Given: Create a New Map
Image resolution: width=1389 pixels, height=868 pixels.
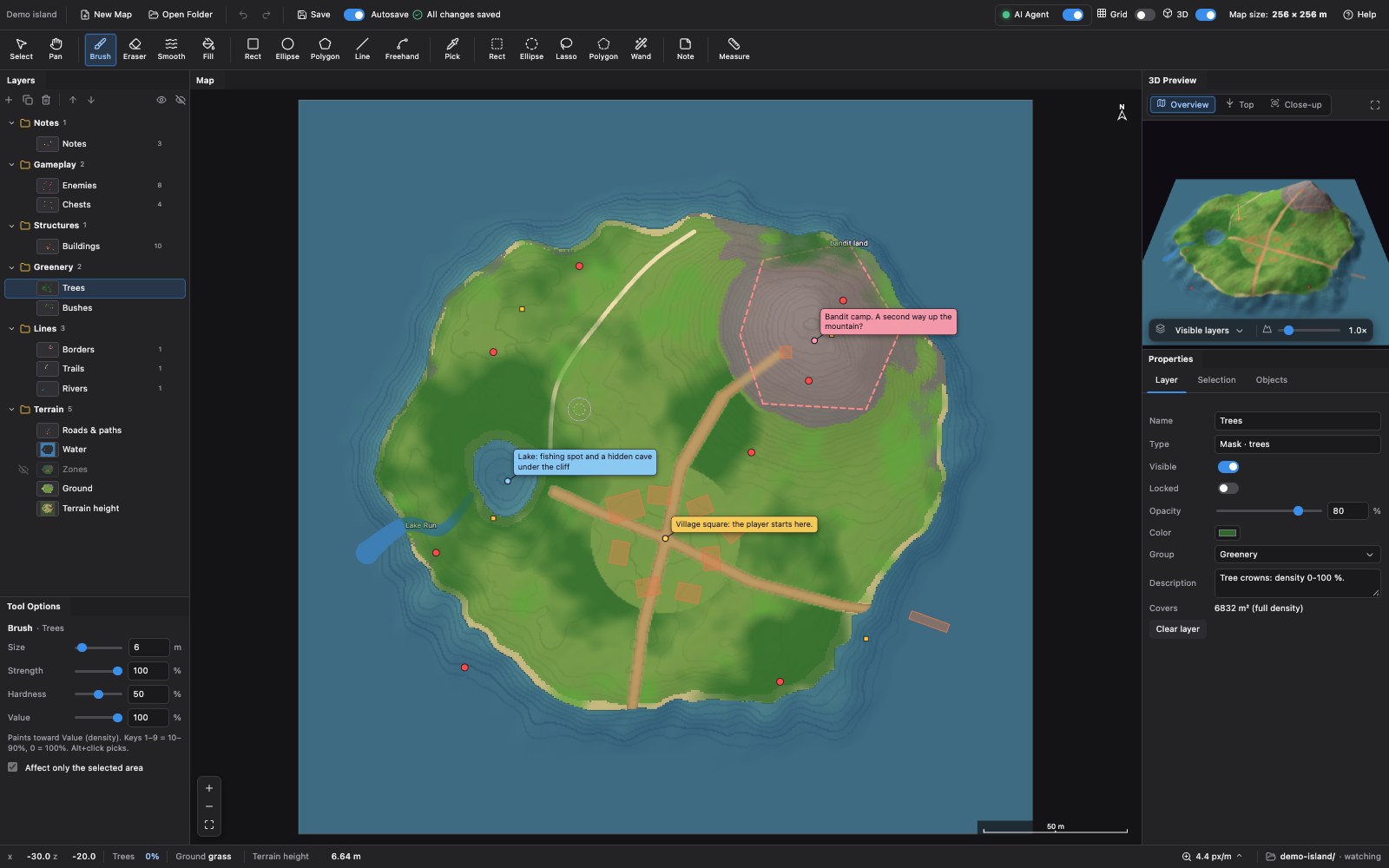Looking at the screenshot, I should pos(106,15).
